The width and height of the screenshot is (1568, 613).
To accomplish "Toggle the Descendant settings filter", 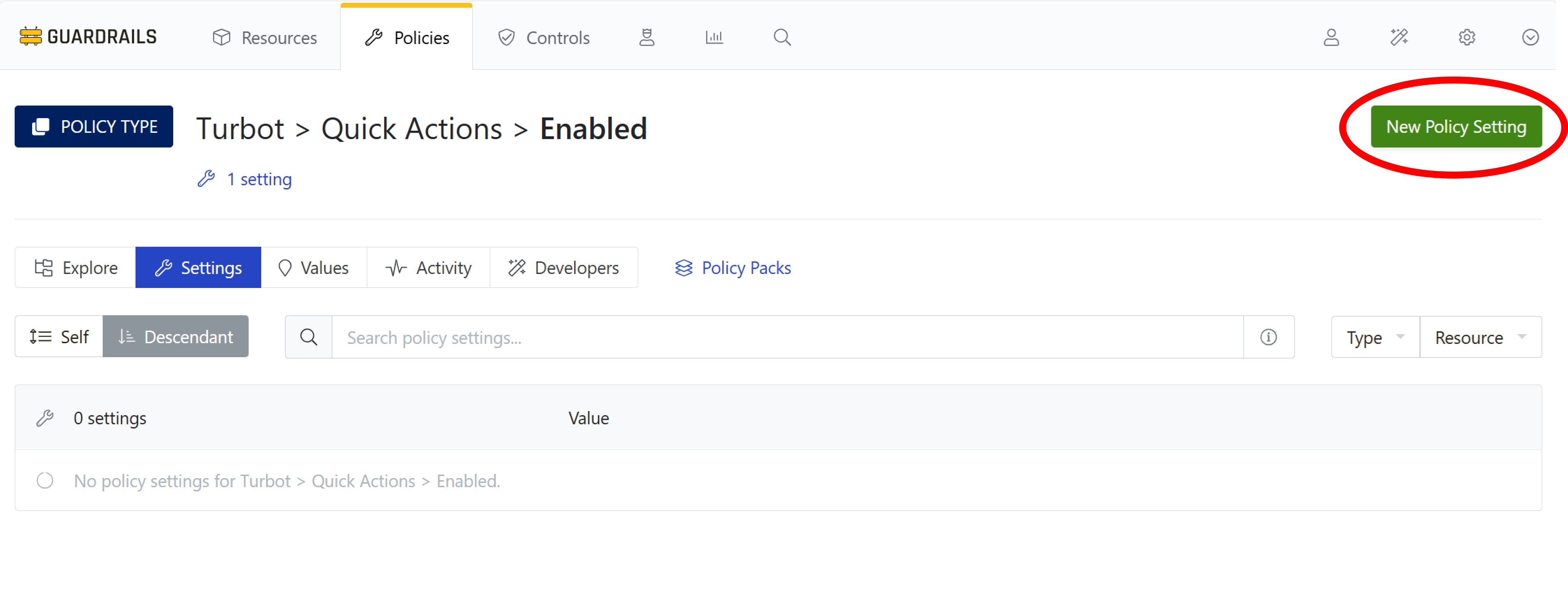I will tap(176, 336).
